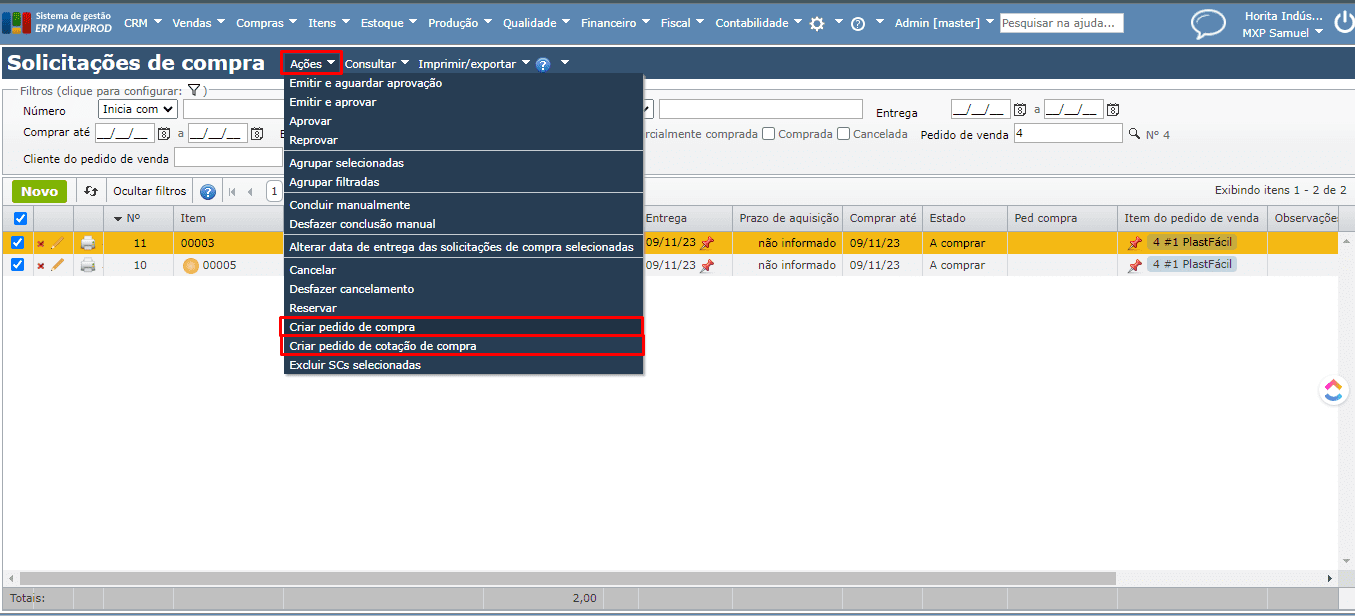This screenshot has height=616, width=1355.
Task: Open the MXP Samuel user dropdown
Action: [1282, 33]
